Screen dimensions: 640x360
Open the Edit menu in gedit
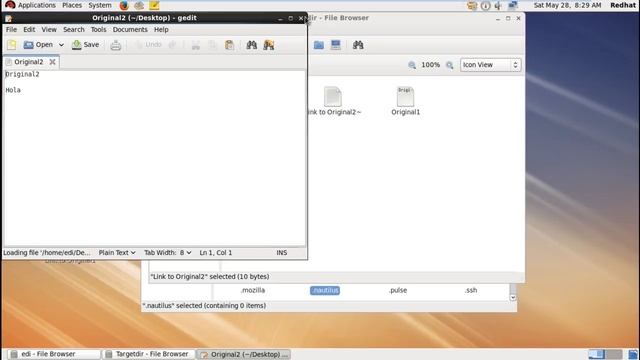(x=29, y=29)
